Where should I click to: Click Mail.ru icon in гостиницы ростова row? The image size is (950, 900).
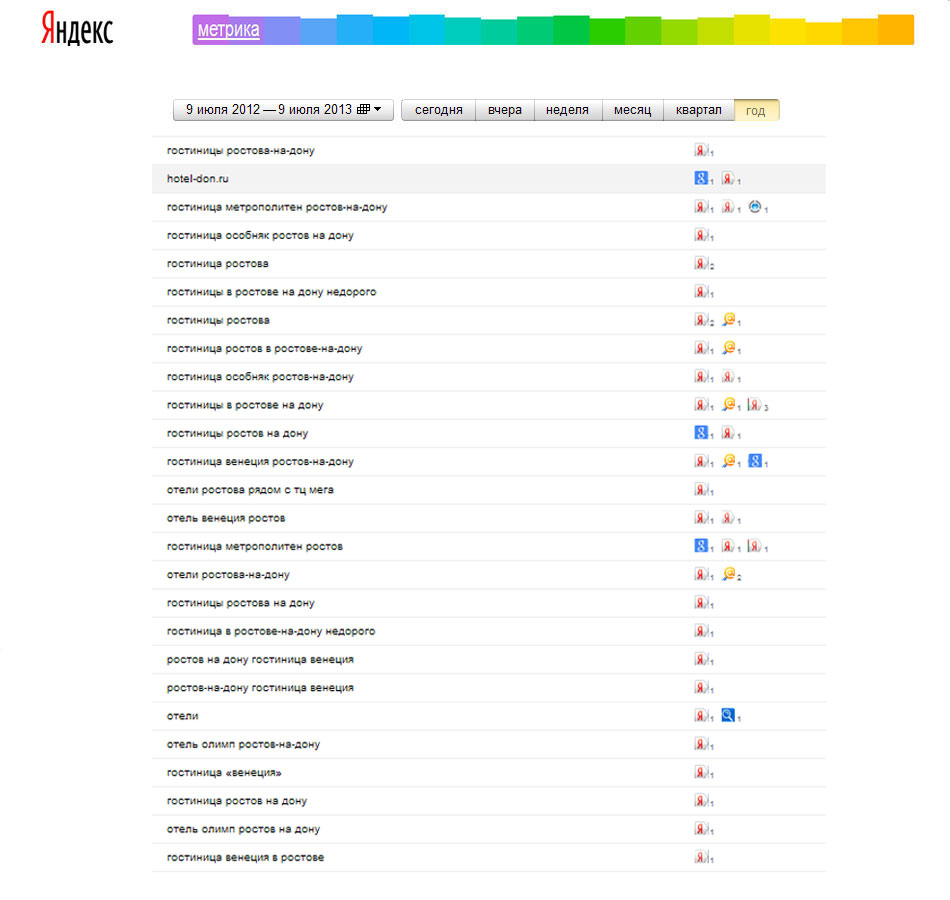(x=729, y=320)
